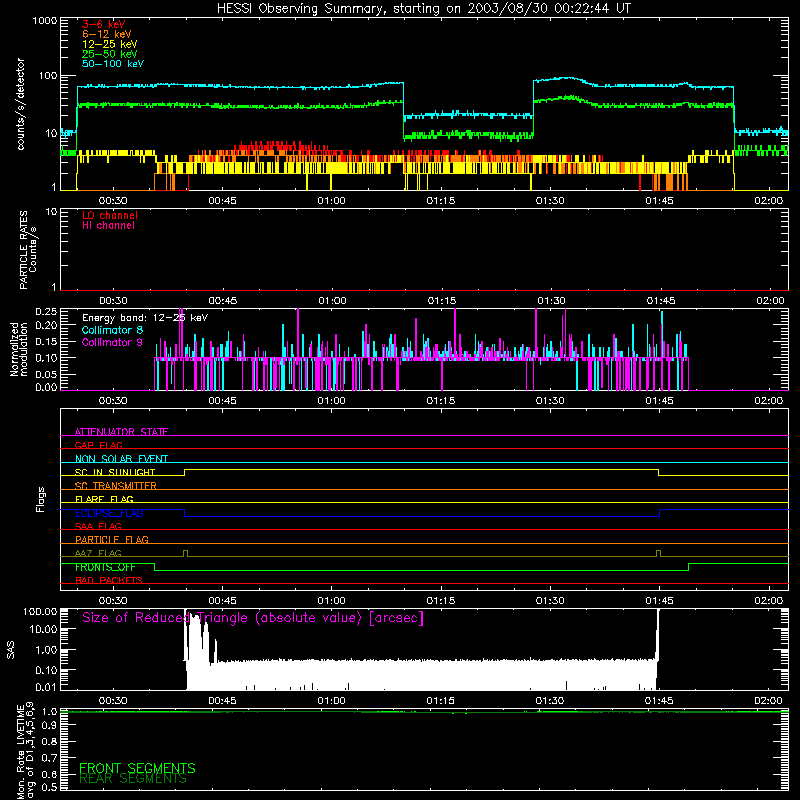Image resolution: width=800 pixels, height=800 pixels.
Task: Select the 50-100 keV legend label
Action: click(113, 64)
